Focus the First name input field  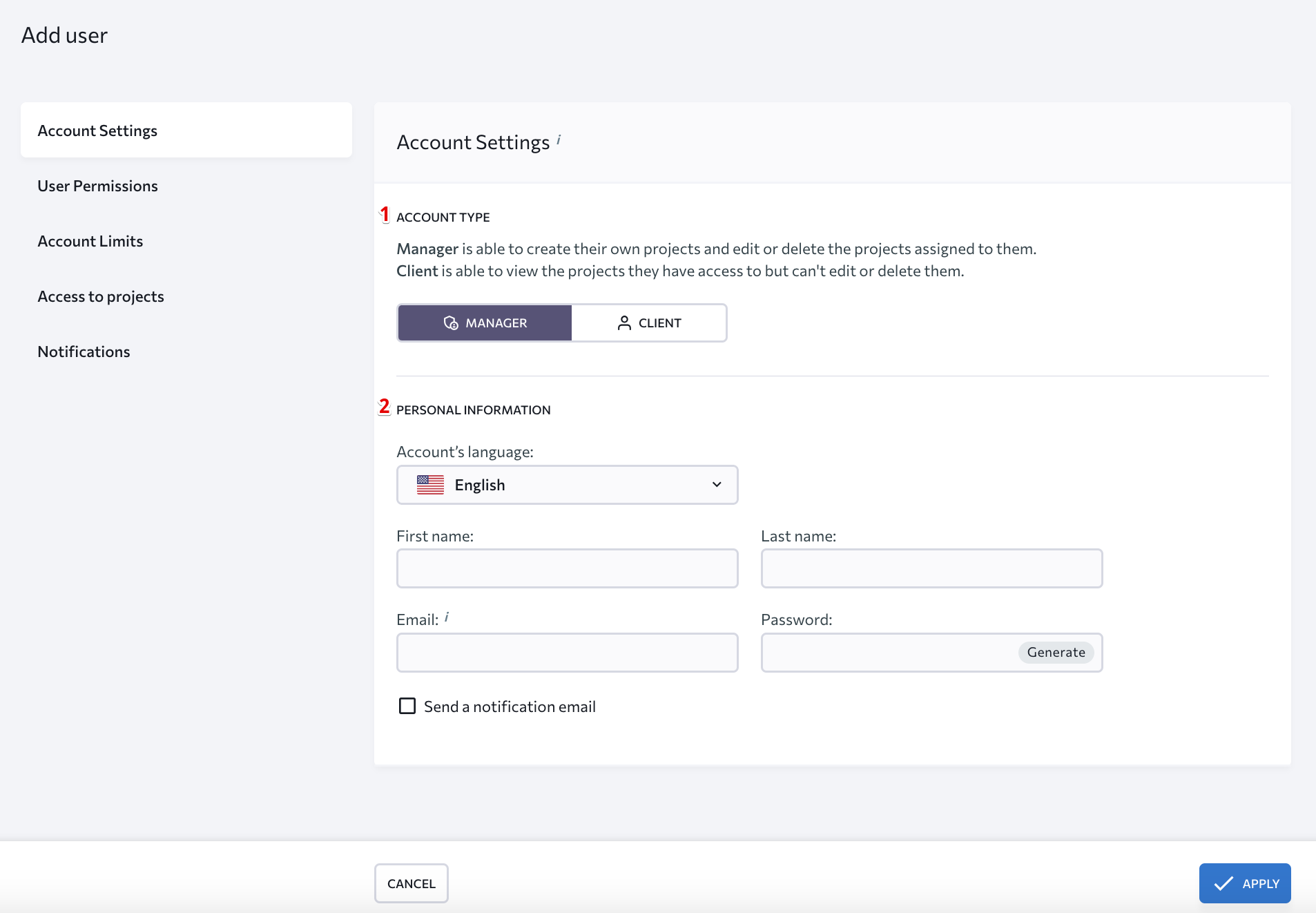click(x=567, y=568)
